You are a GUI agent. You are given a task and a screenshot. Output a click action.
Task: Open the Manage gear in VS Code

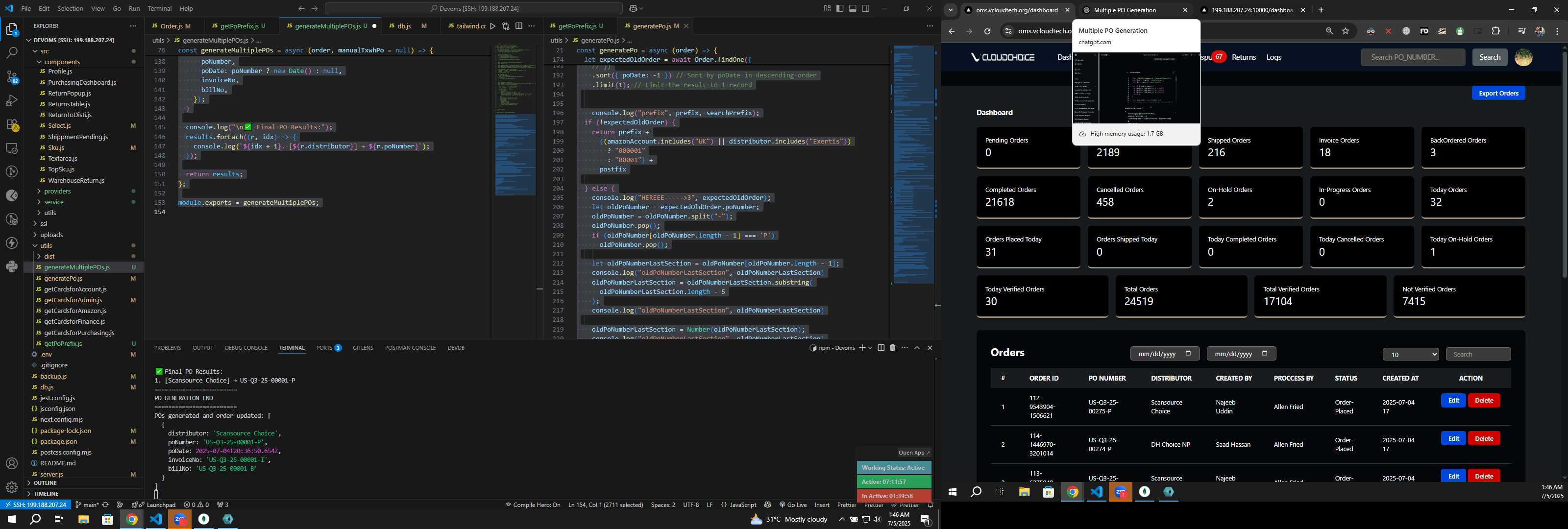(x=12, y=487)
